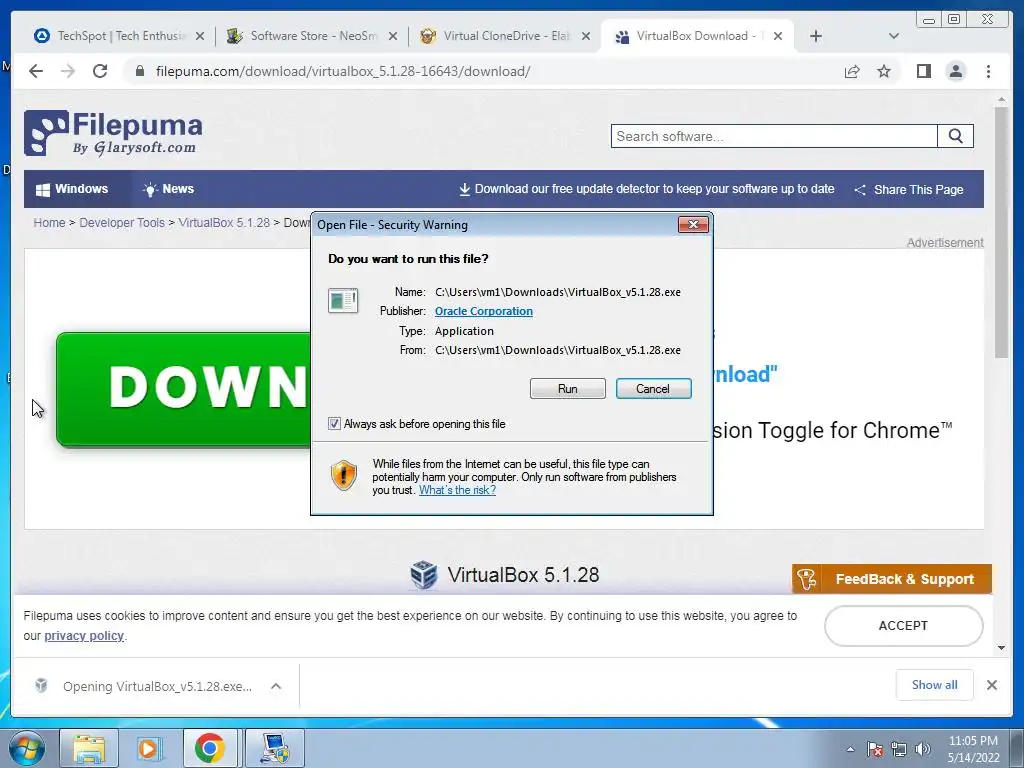
Task: Open the Windows Start menu
Action: (x=27, y=748)
